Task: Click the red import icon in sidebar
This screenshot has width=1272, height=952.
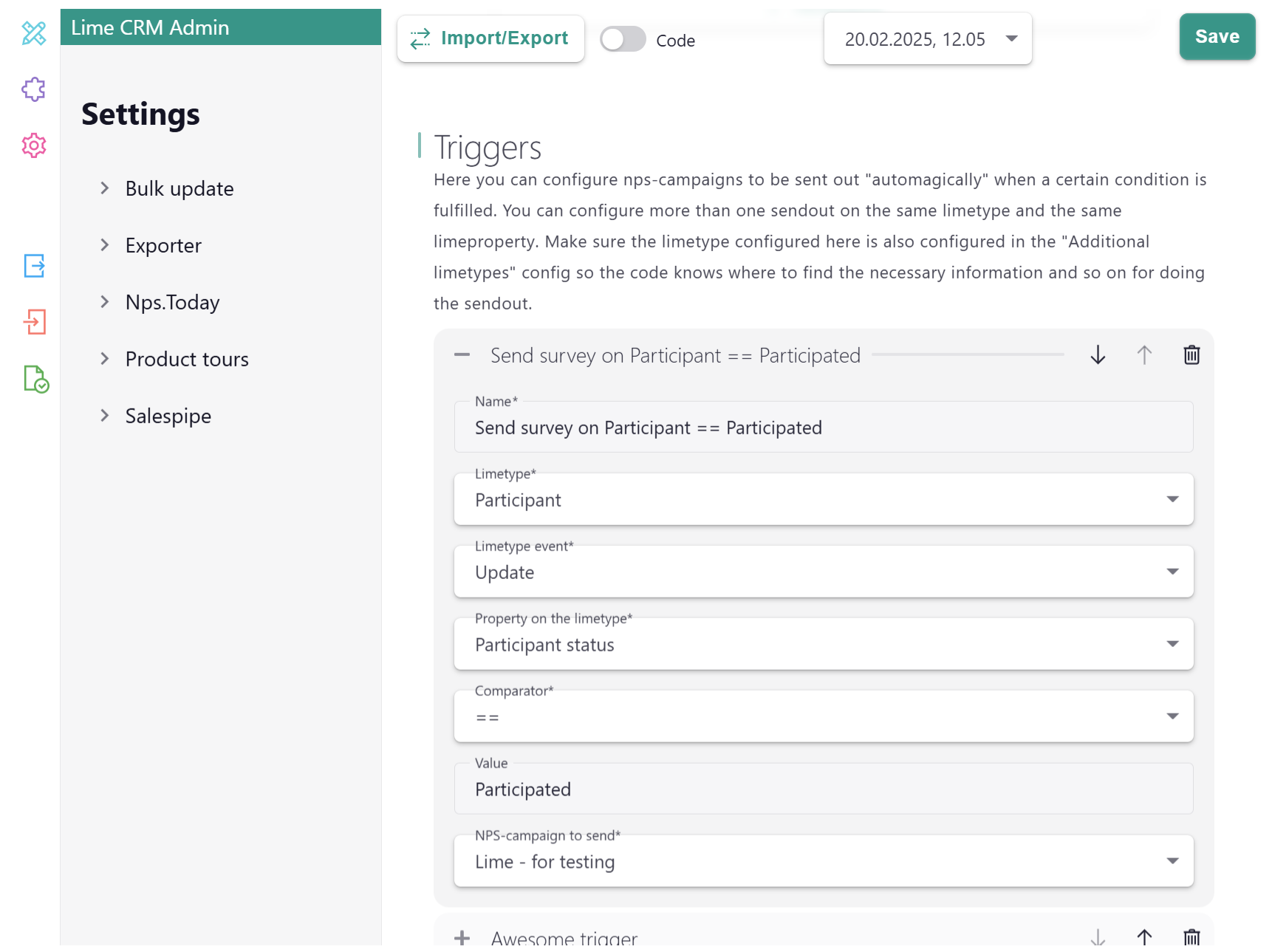Action: point(33,323)
